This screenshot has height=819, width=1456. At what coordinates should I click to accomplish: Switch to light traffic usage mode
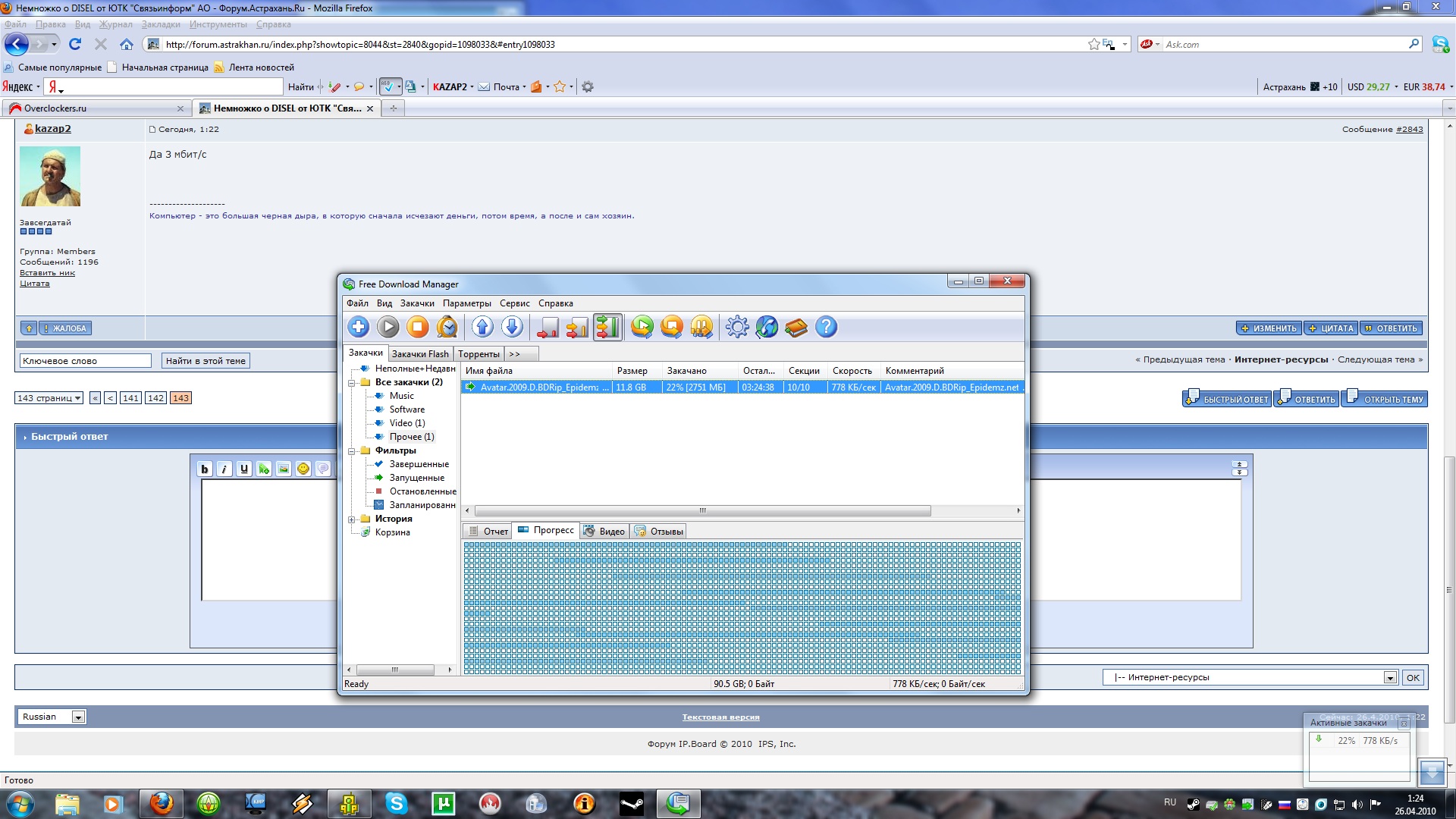pos(548,327)
